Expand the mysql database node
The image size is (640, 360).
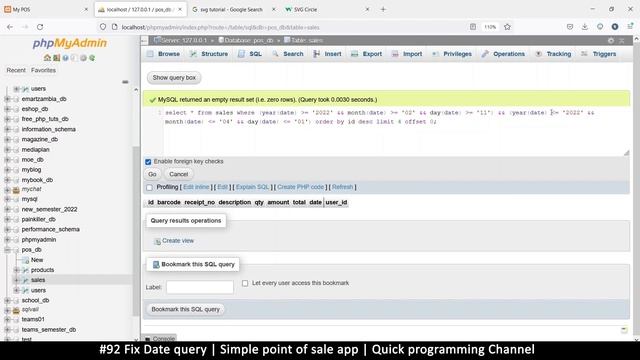[7, 199]
